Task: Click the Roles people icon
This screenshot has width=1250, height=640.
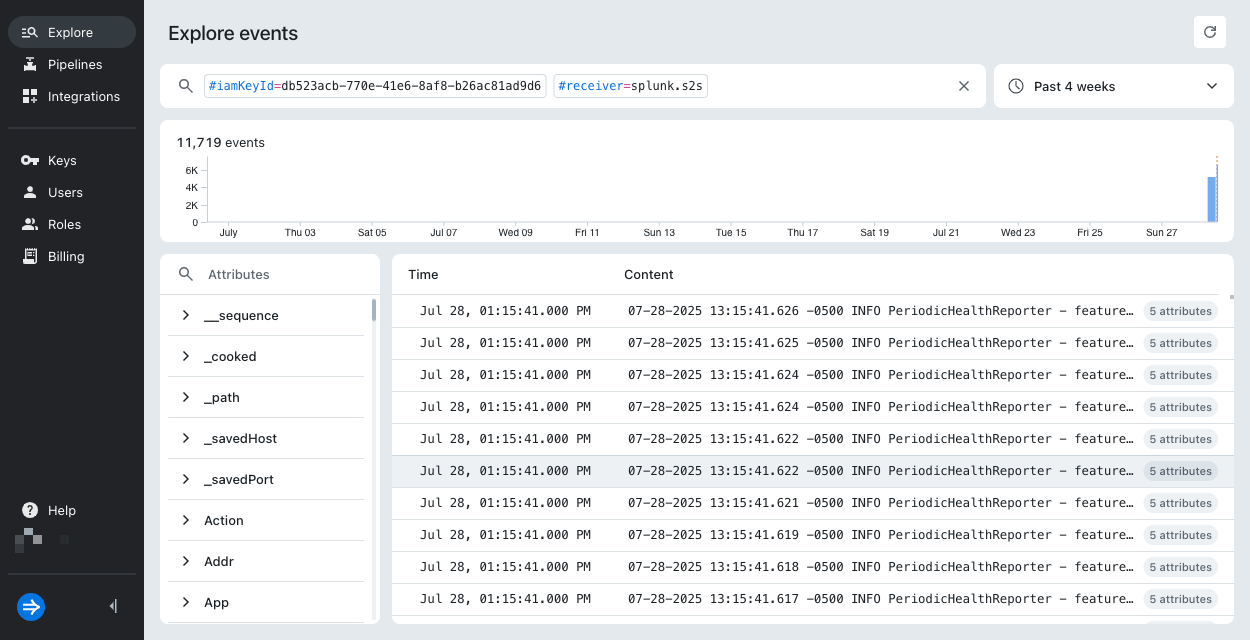Action: click(29, 224)
